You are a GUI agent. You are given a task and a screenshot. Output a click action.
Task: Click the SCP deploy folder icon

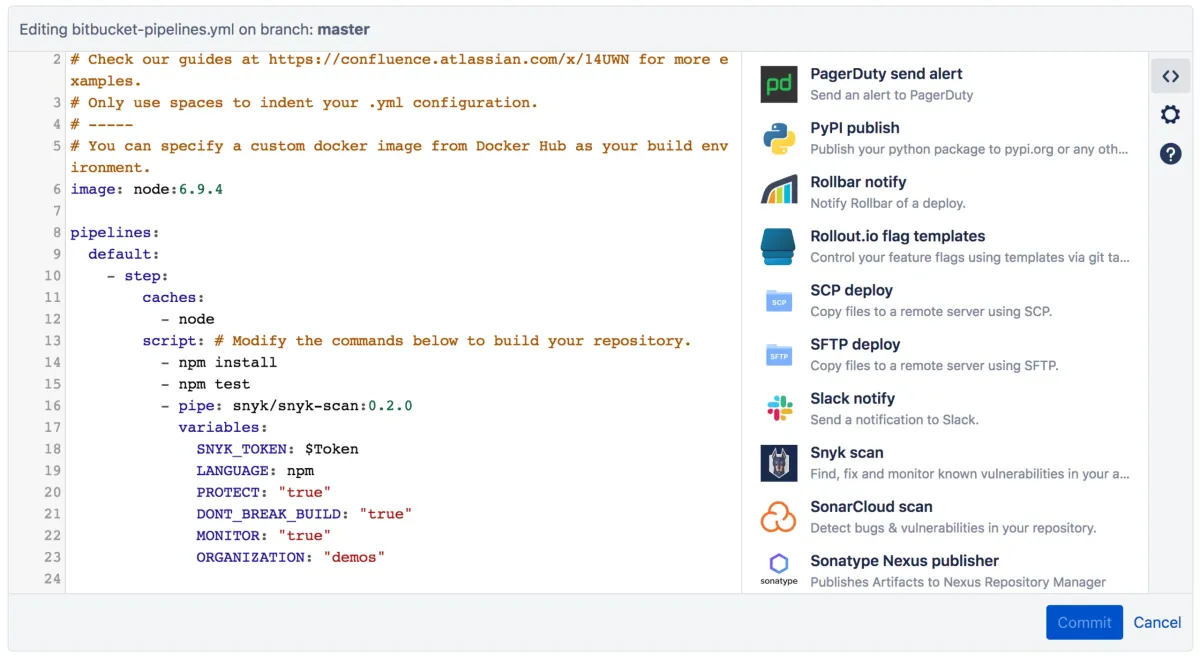tap(779, 300)
